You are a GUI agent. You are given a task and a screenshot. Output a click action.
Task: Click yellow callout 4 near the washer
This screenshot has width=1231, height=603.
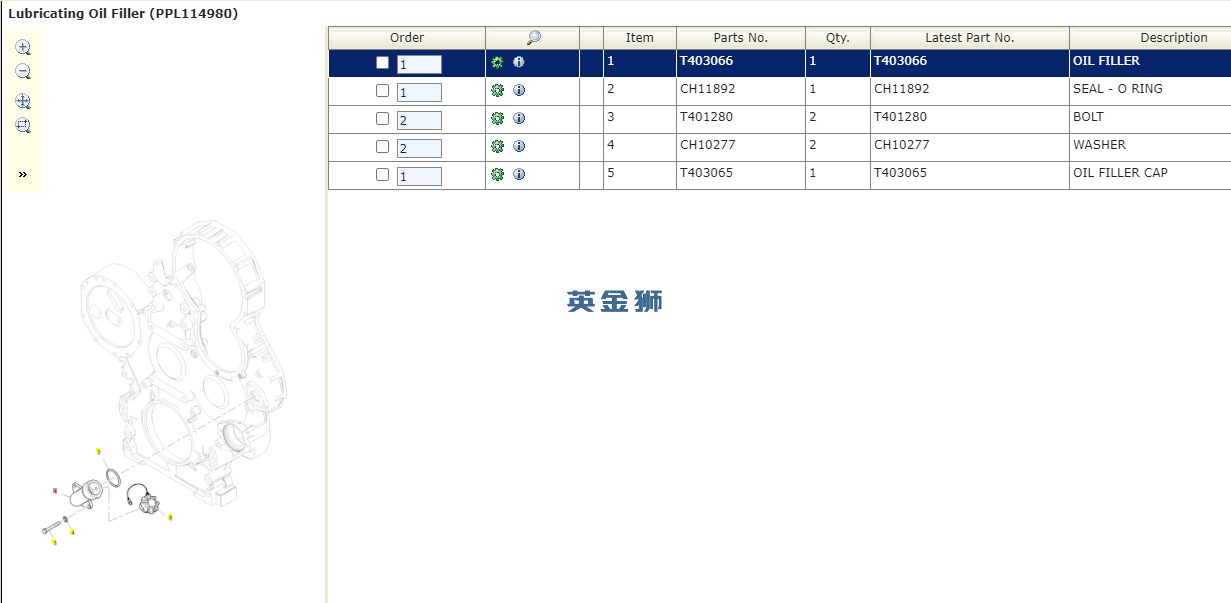coord(73,532)
